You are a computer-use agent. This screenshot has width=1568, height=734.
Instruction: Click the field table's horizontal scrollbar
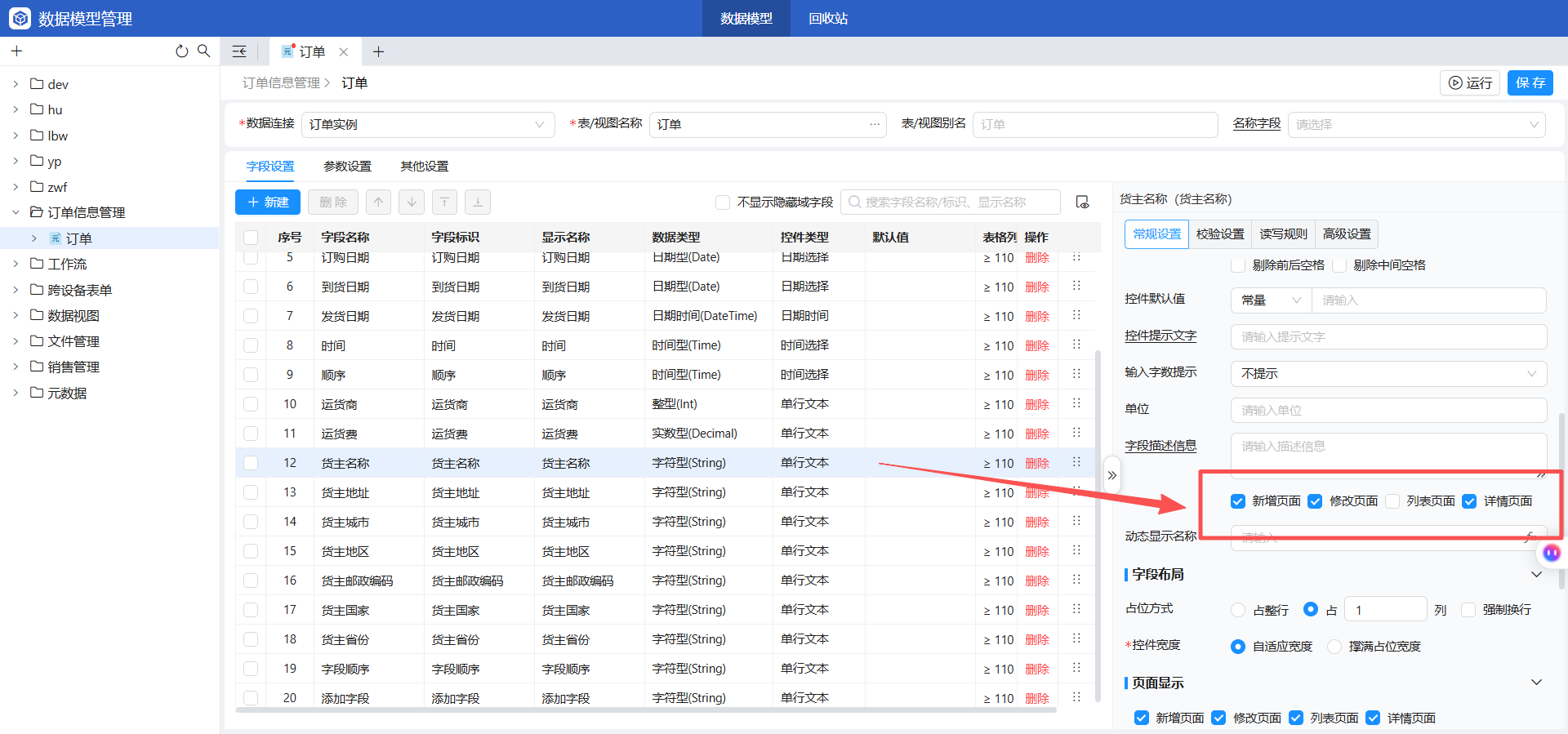pos(645,710)
